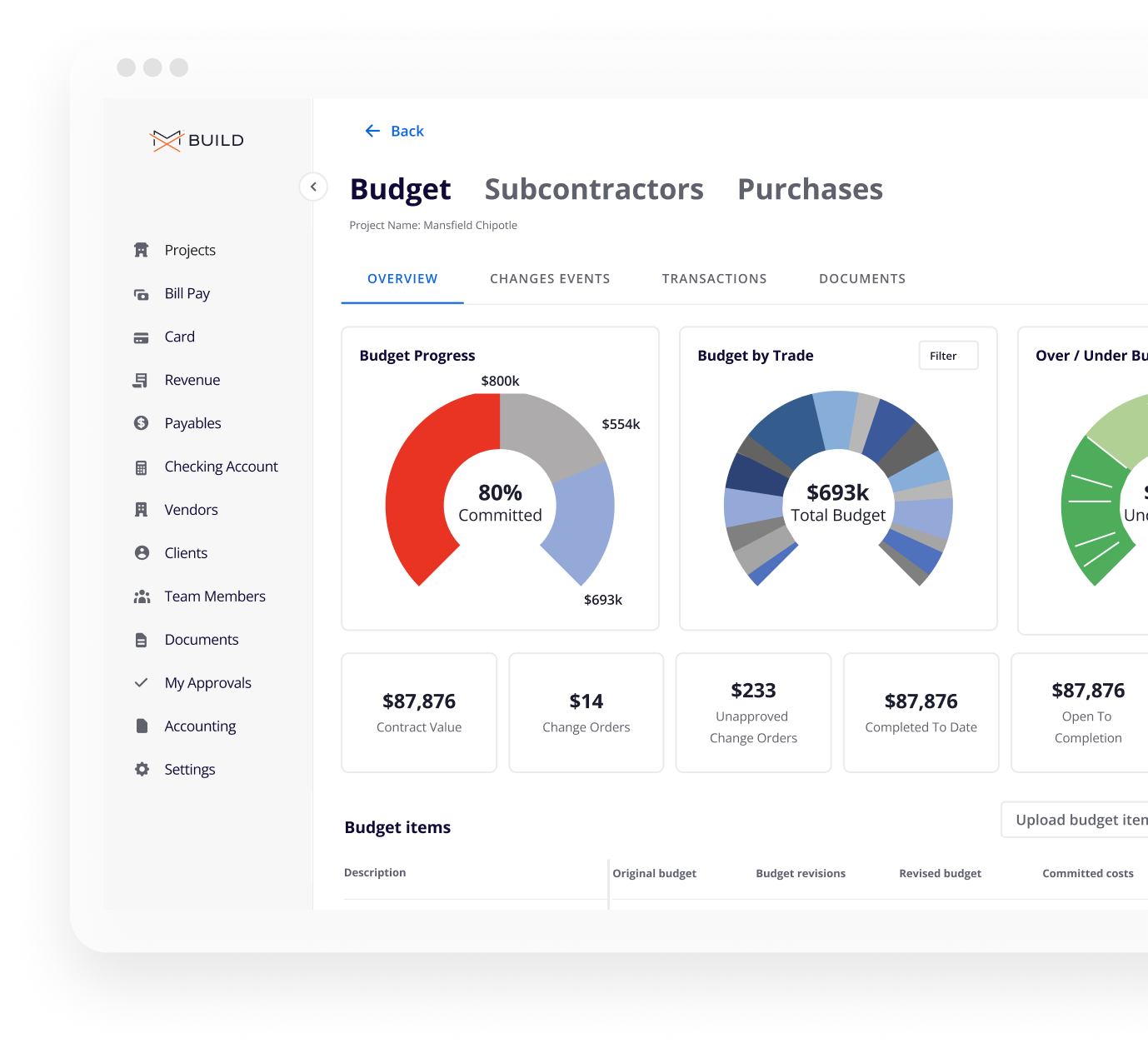
Task: Go to the Subcontractors section
Action: 594,189
